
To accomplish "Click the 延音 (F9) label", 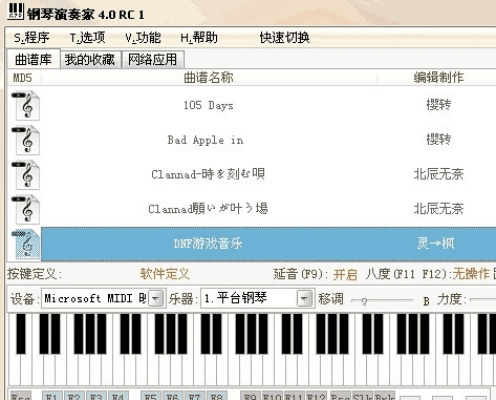I will [x=301, y=274].
